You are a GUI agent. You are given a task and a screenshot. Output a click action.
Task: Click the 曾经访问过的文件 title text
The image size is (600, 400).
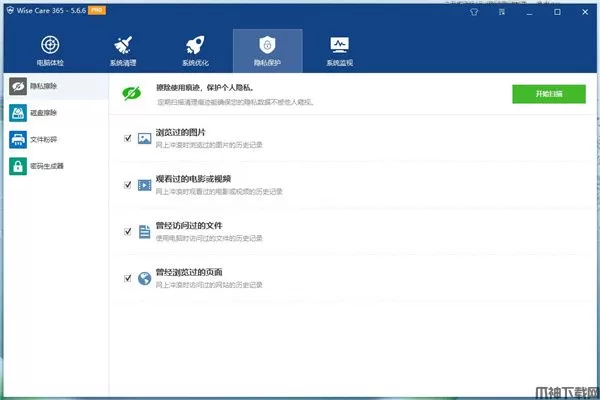tap(189, 225)
